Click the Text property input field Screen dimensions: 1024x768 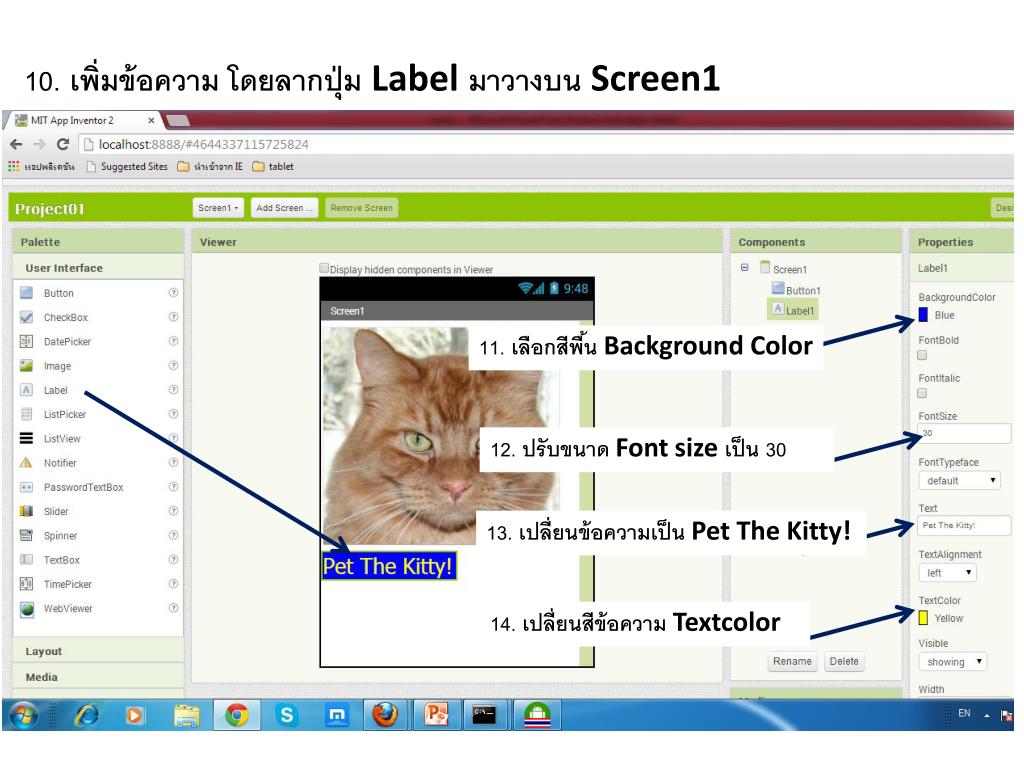965,525
